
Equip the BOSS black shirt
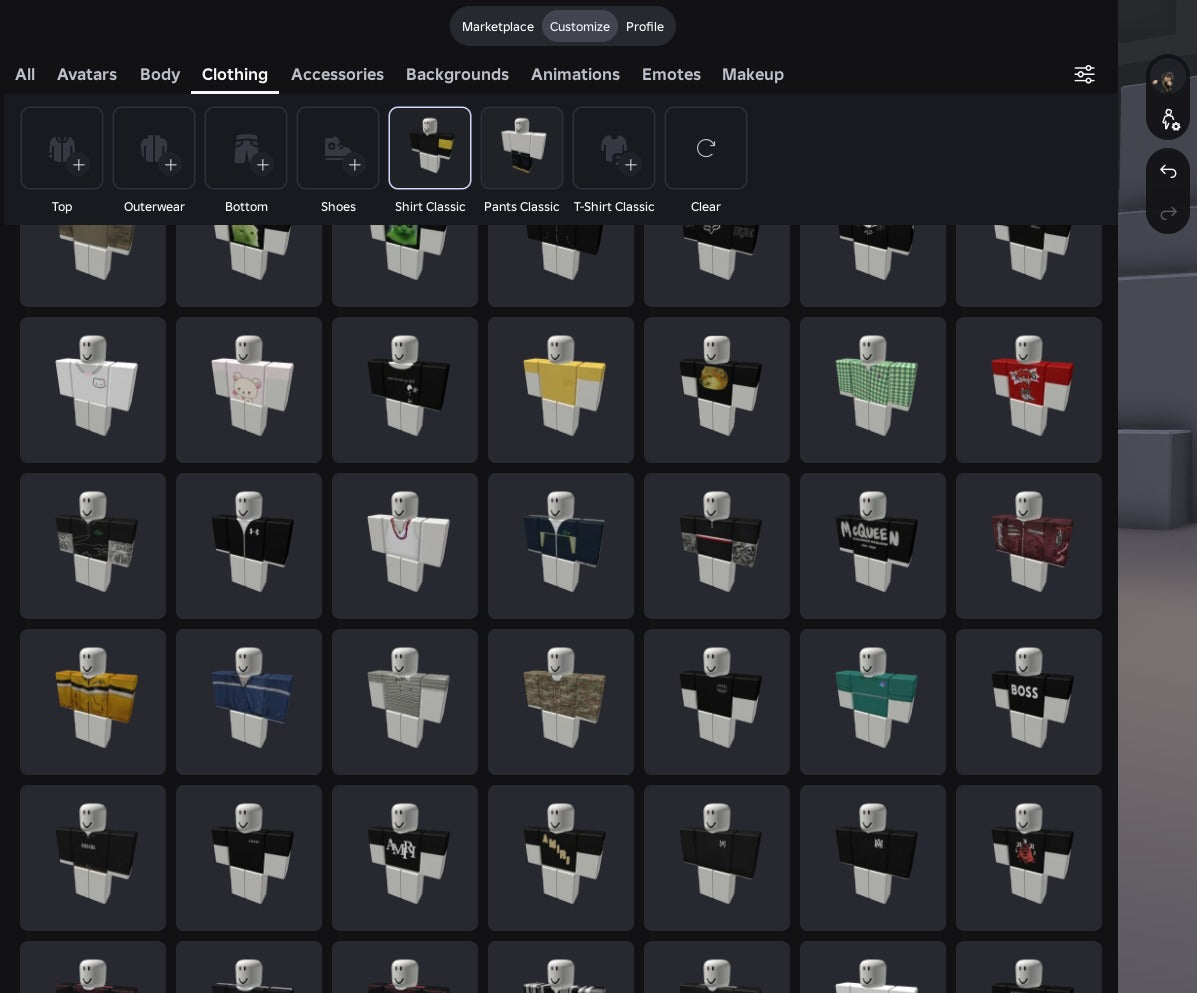click(1028, 701)
